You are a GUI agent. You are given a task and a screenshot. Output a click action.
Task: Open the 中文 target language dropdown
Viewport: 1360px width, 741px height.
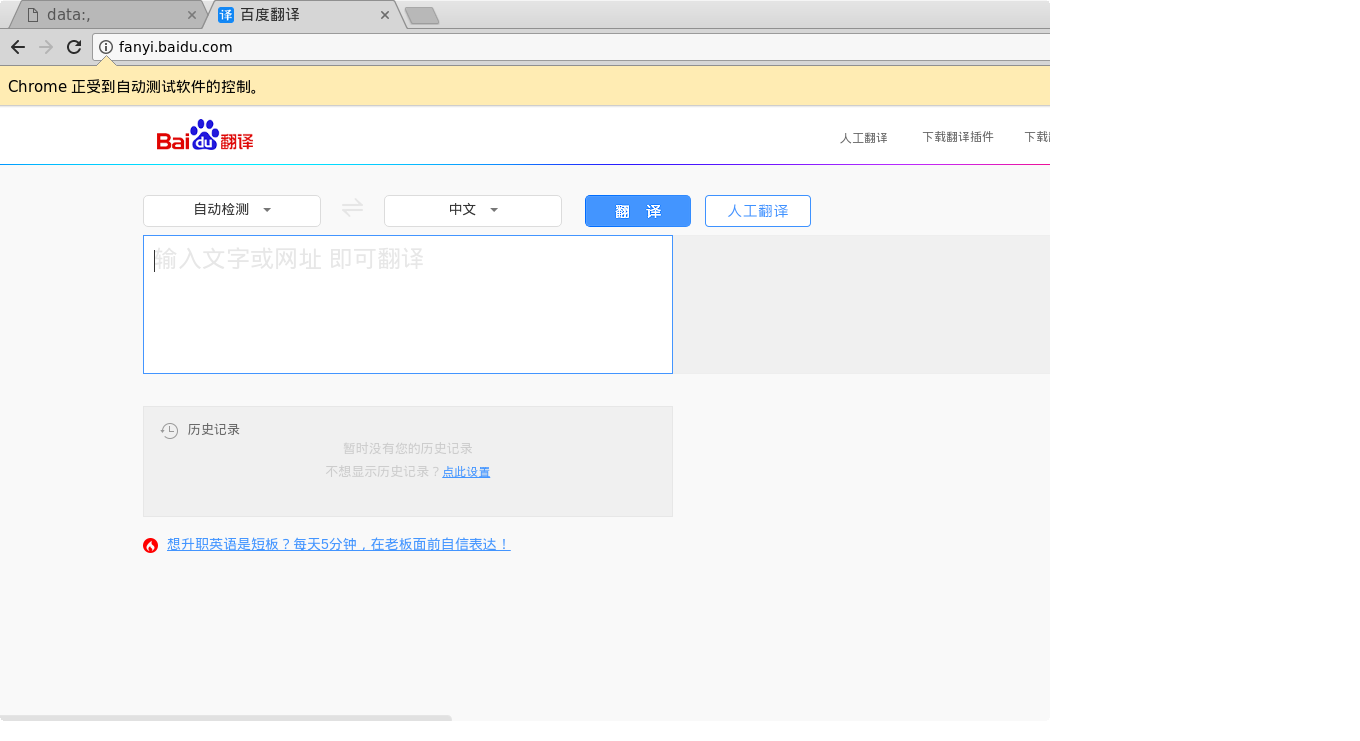473,210
